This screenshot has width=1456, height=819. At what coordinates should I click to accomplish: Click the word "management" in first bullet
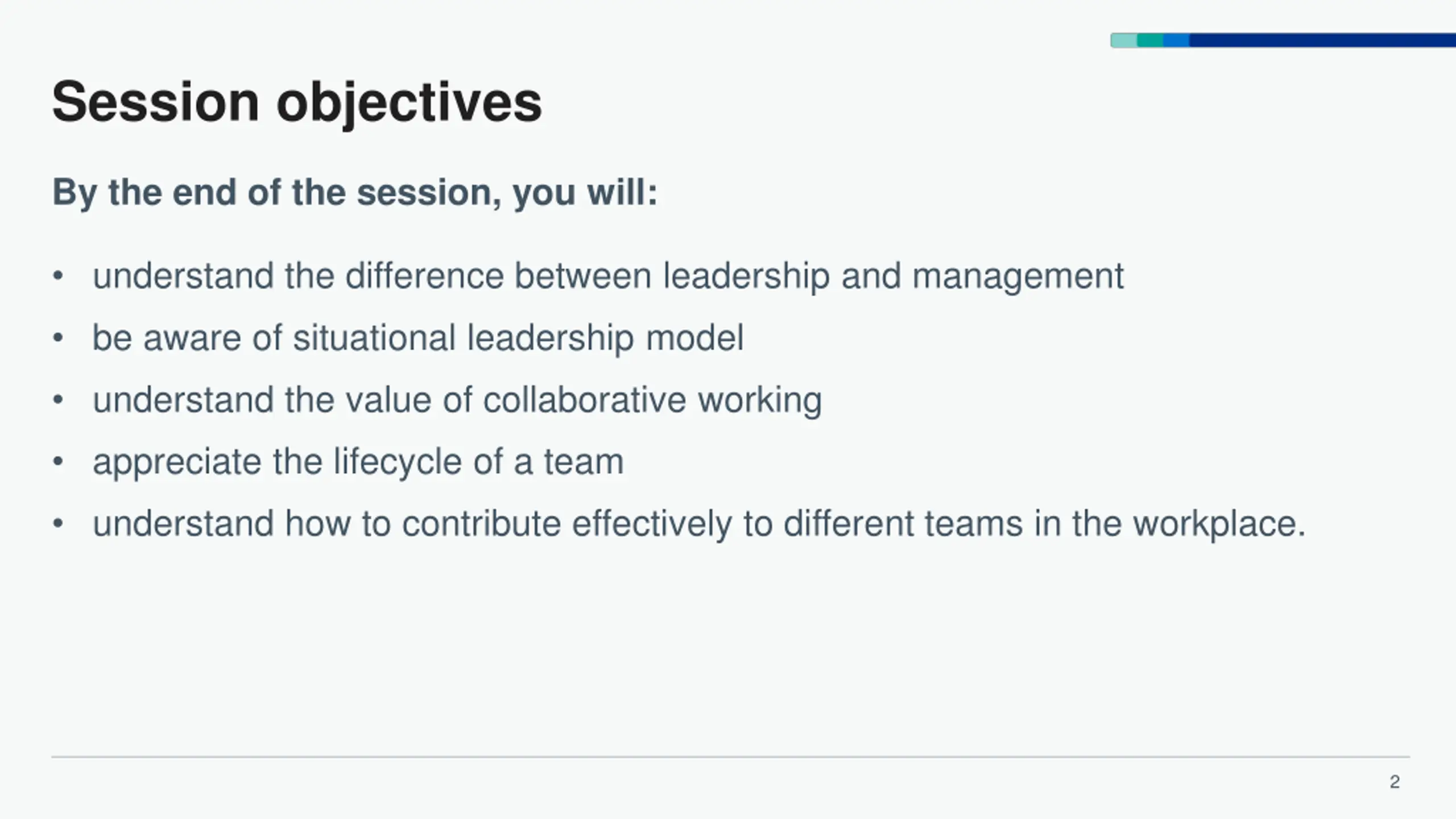(x=1018, y=277)
